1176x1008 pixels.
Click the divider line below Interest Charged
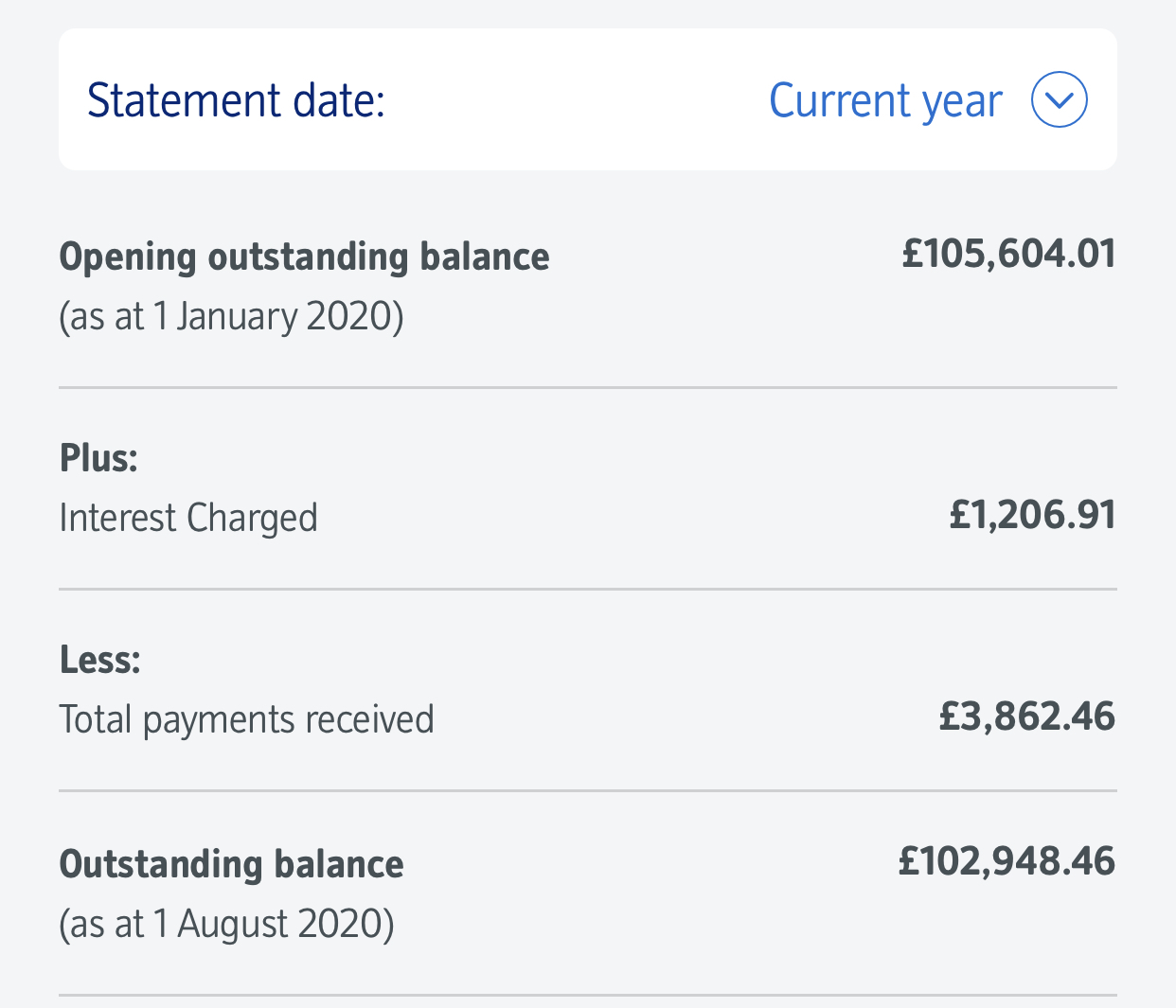(587, 589)
